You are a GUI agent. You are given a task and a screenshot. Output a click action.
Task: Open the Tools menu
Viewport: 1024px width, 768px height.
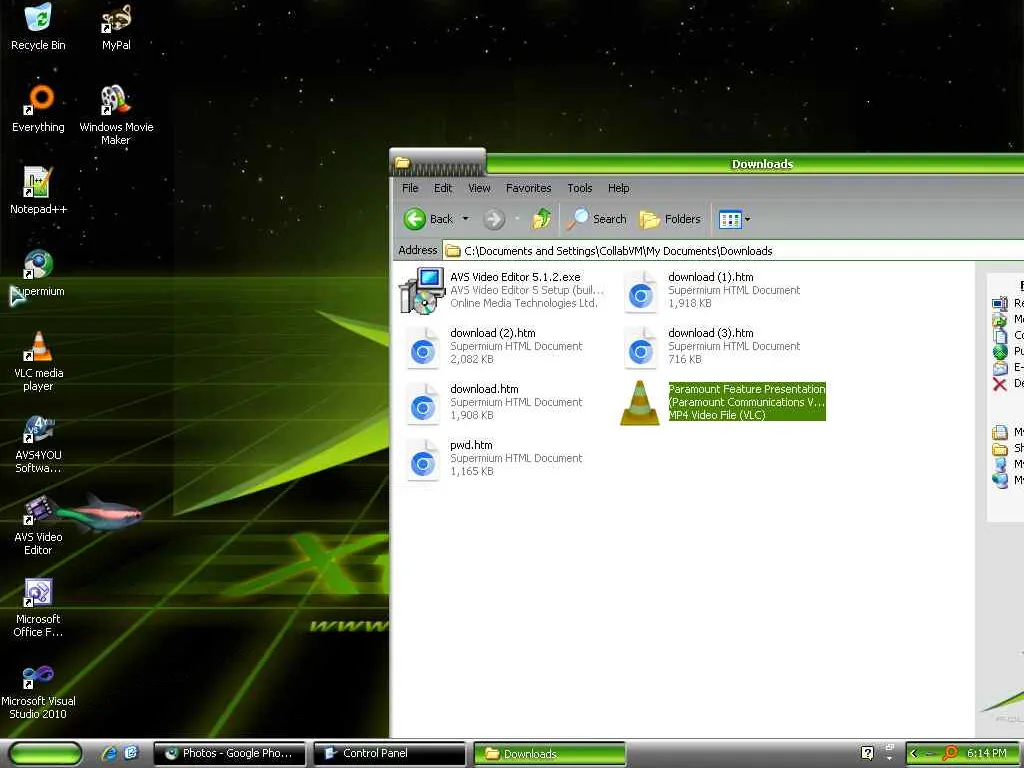point(579,188)
